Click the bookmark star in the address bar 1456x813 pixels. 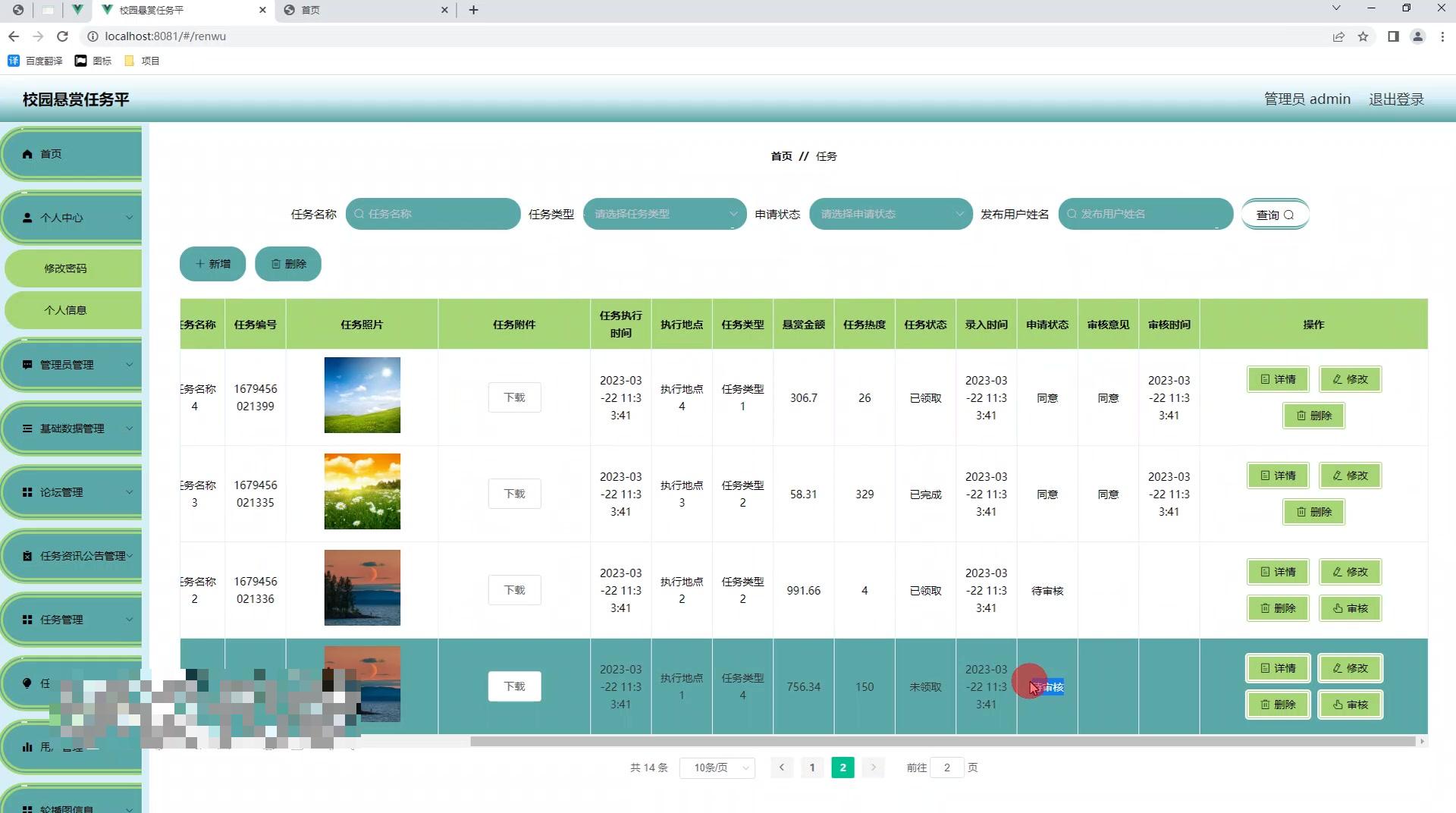point(1363,36)
